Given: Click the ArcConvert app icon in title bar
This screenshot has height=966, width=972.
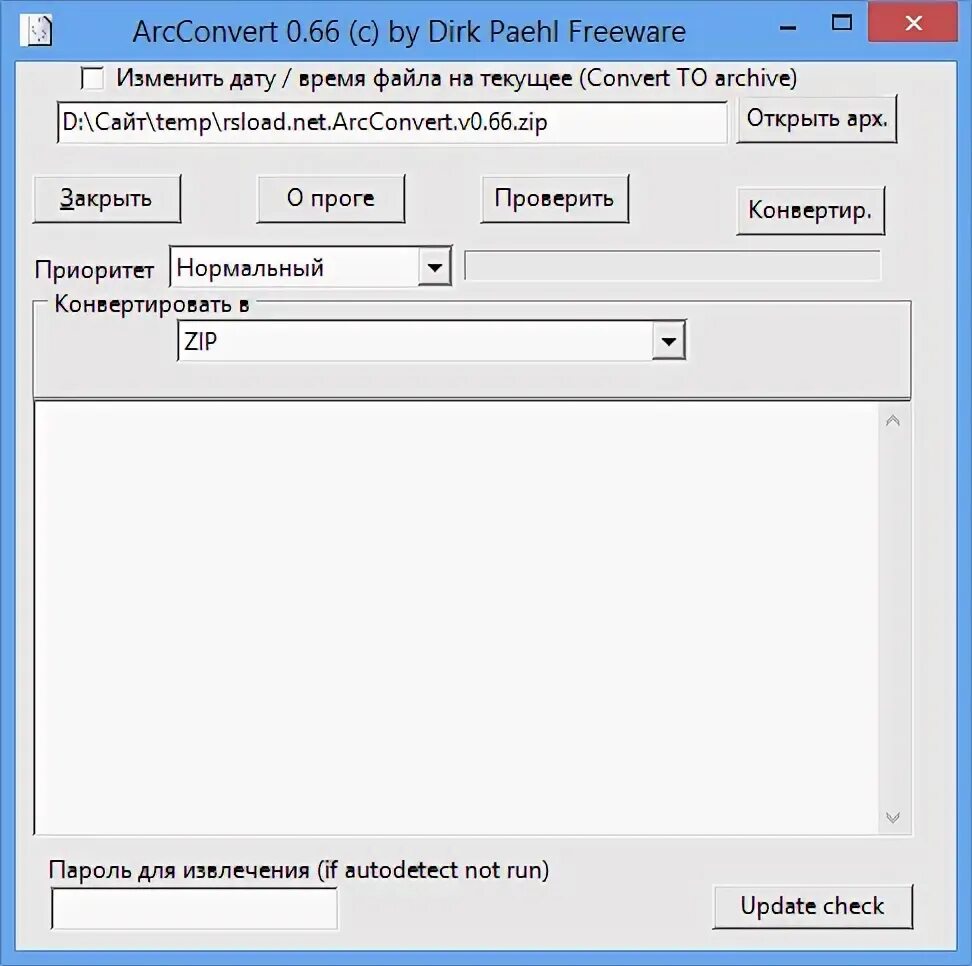Looking at the screenshot, I should click(x=36, y=31).
